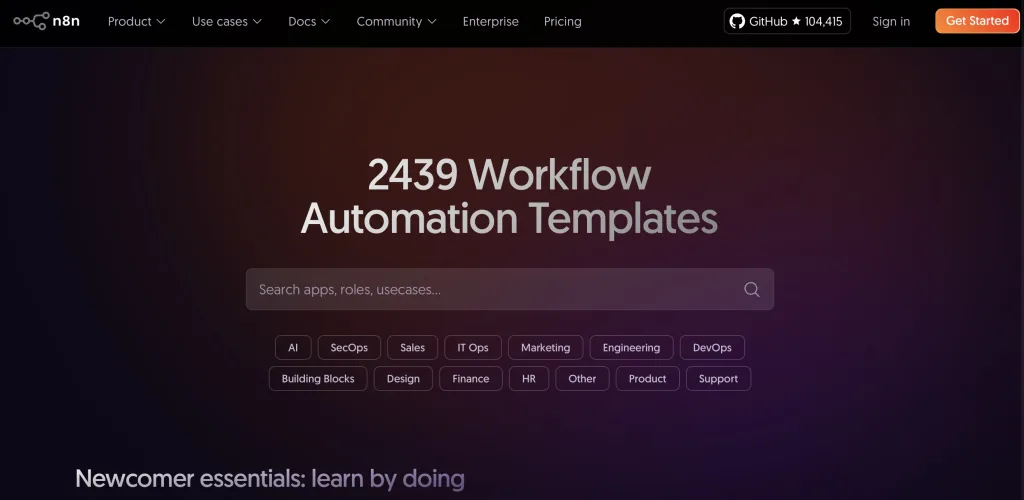
Task: Select the AI category tag
Action: [x=293, y=347]
